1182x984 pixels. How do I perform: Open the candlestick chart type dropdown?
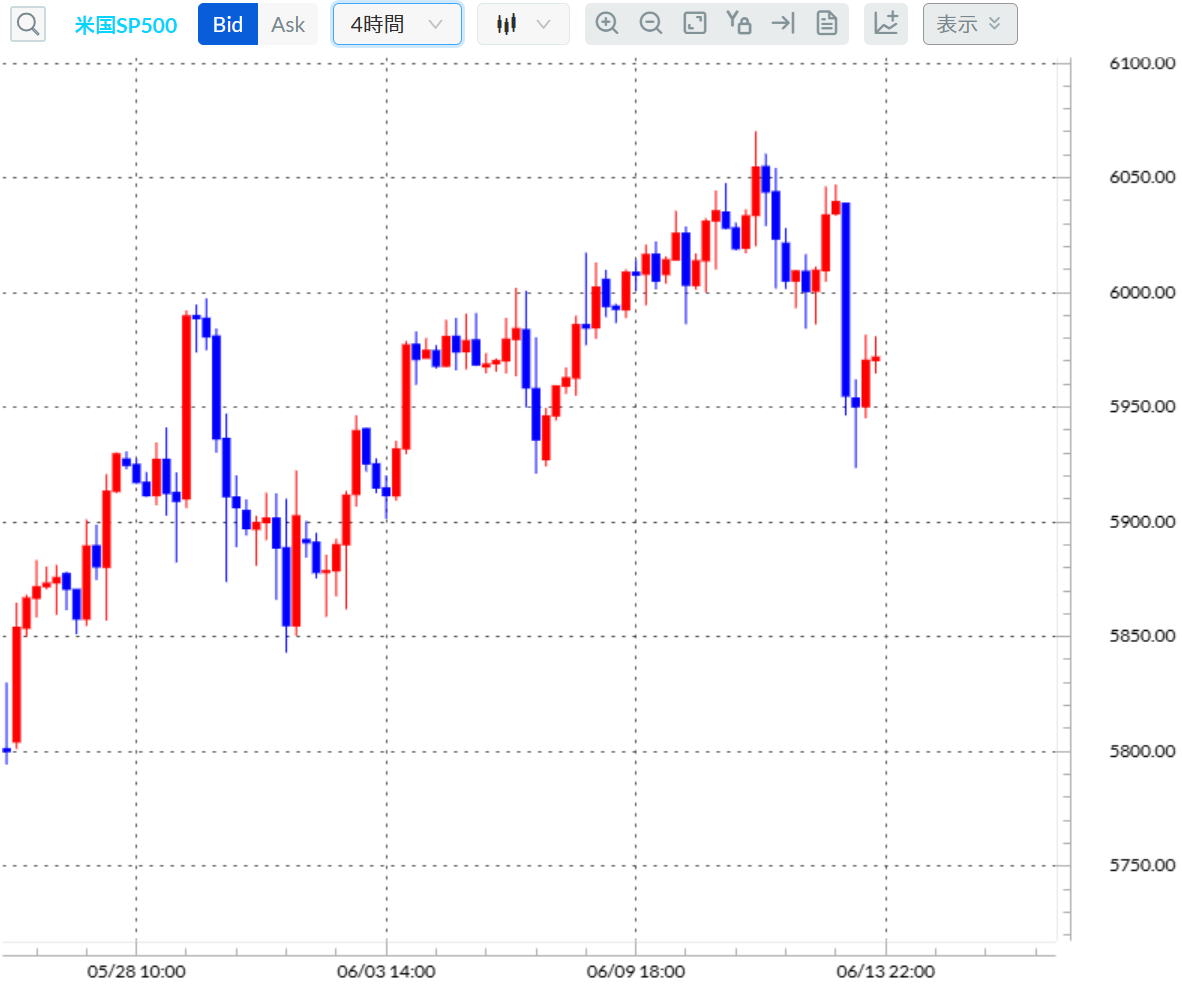(523, 24)
